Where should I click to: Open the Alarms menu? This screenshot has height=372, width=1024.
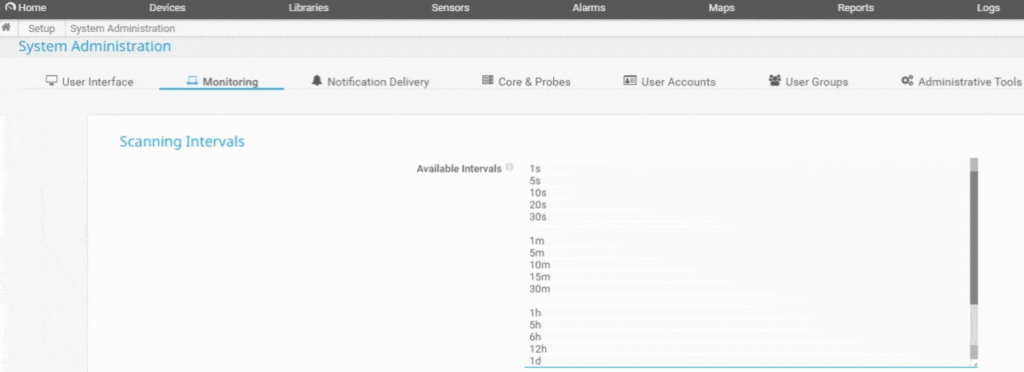tap(588, 8)
